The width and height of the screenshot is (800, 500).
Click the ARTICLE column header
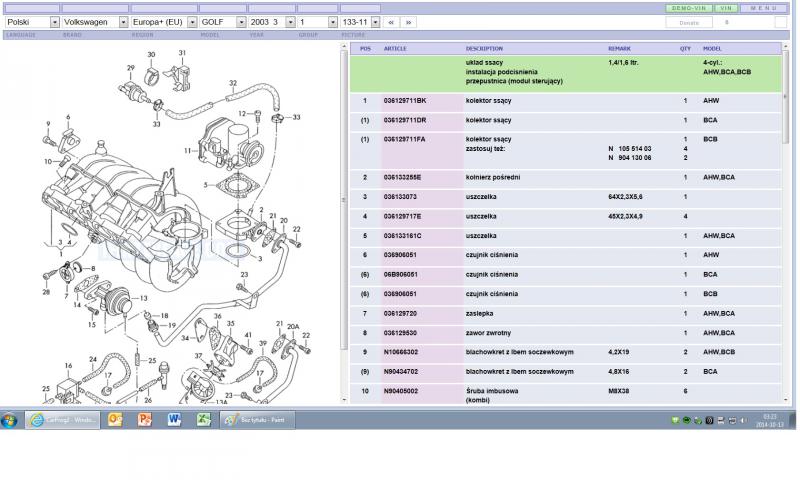[x=395, y=49]
